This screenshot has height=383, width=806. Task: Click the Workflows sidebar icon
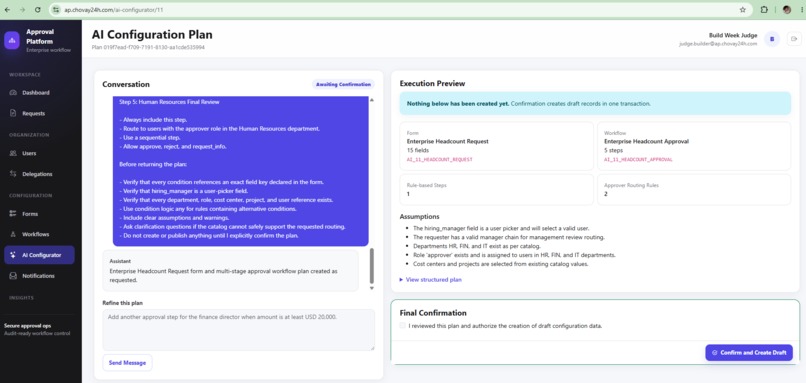click(13, 234)
